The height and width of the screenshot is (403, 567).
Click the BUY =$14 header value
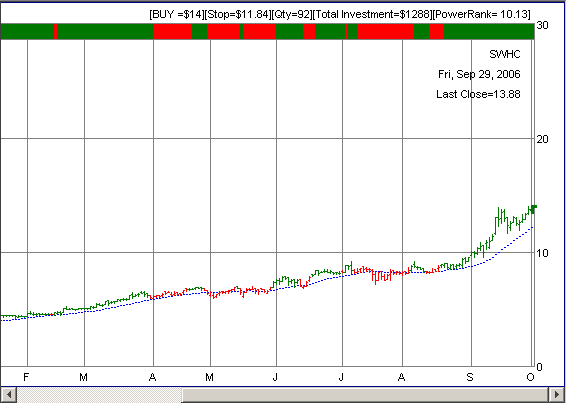point(176,14)
